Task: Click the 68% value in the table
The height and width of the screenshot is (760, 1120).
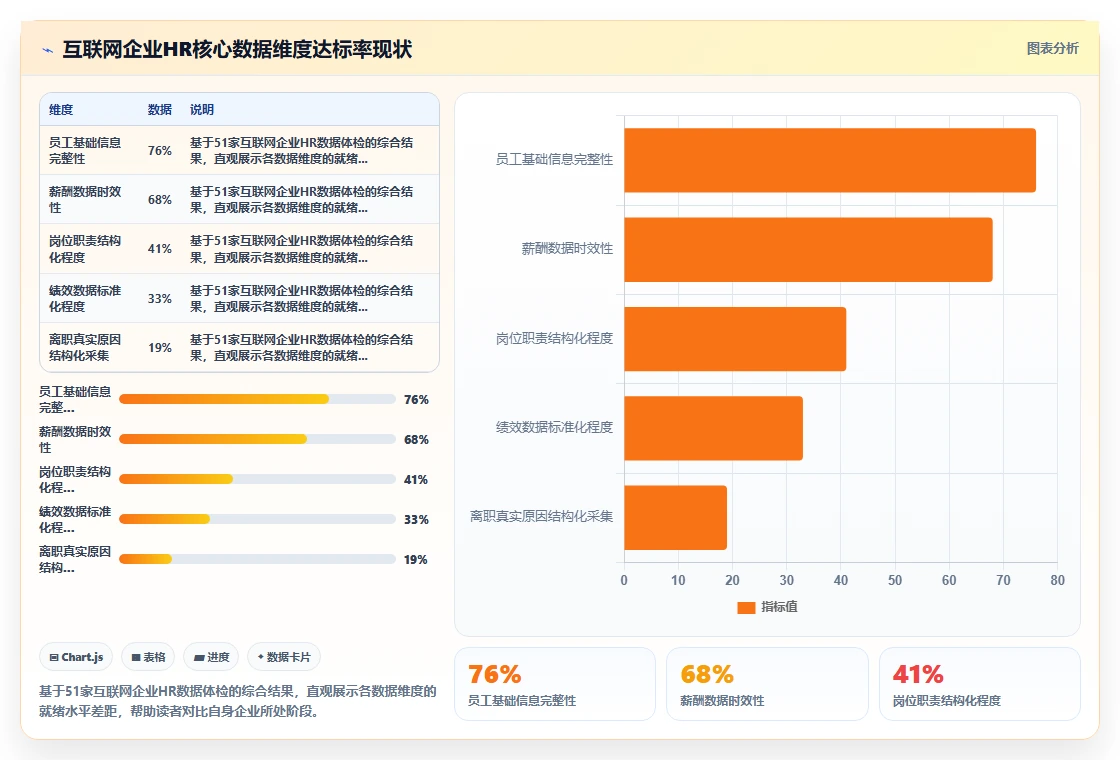Action: [159, 200]
